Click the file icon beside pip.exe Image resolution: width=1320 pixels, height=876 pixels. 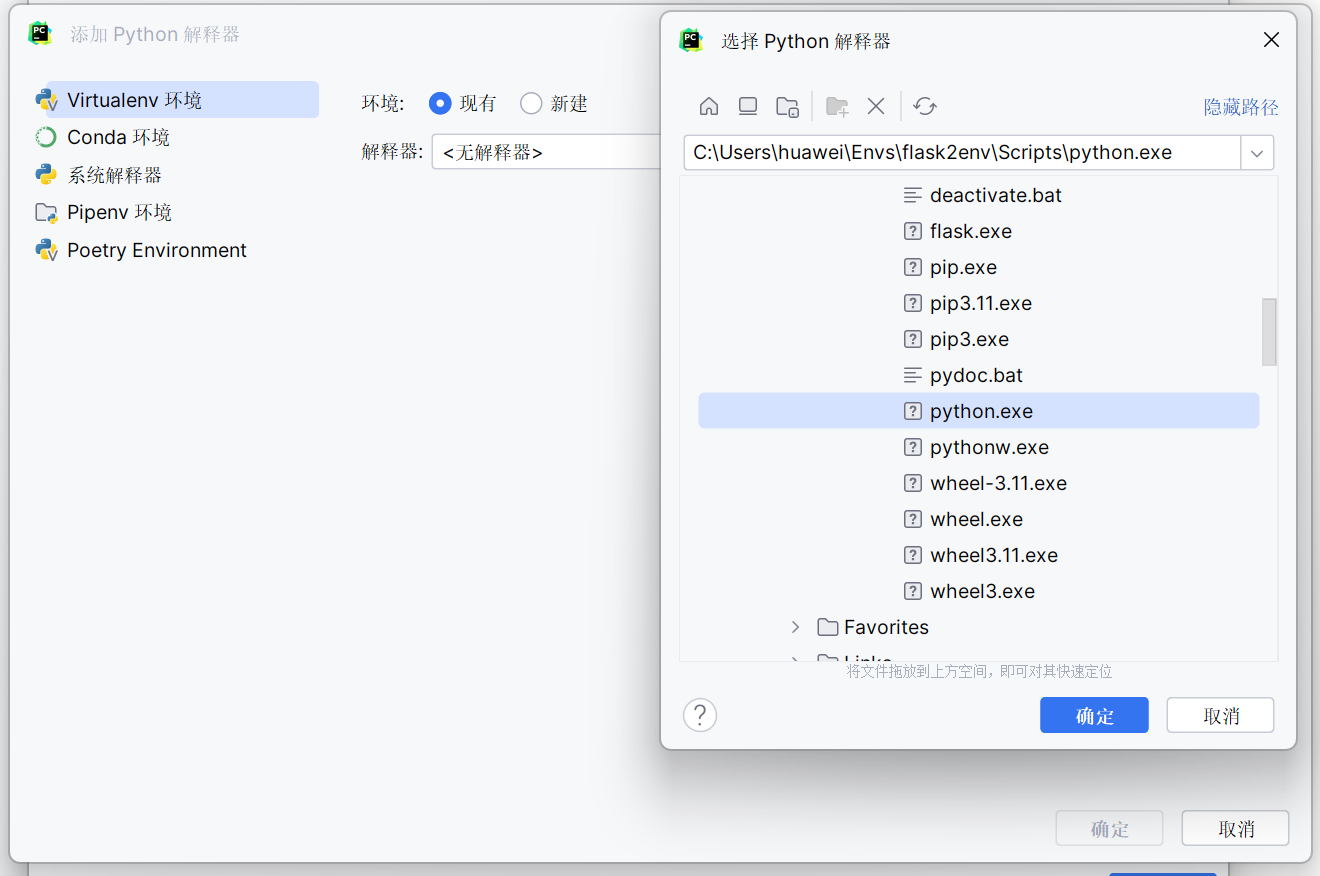912,267
